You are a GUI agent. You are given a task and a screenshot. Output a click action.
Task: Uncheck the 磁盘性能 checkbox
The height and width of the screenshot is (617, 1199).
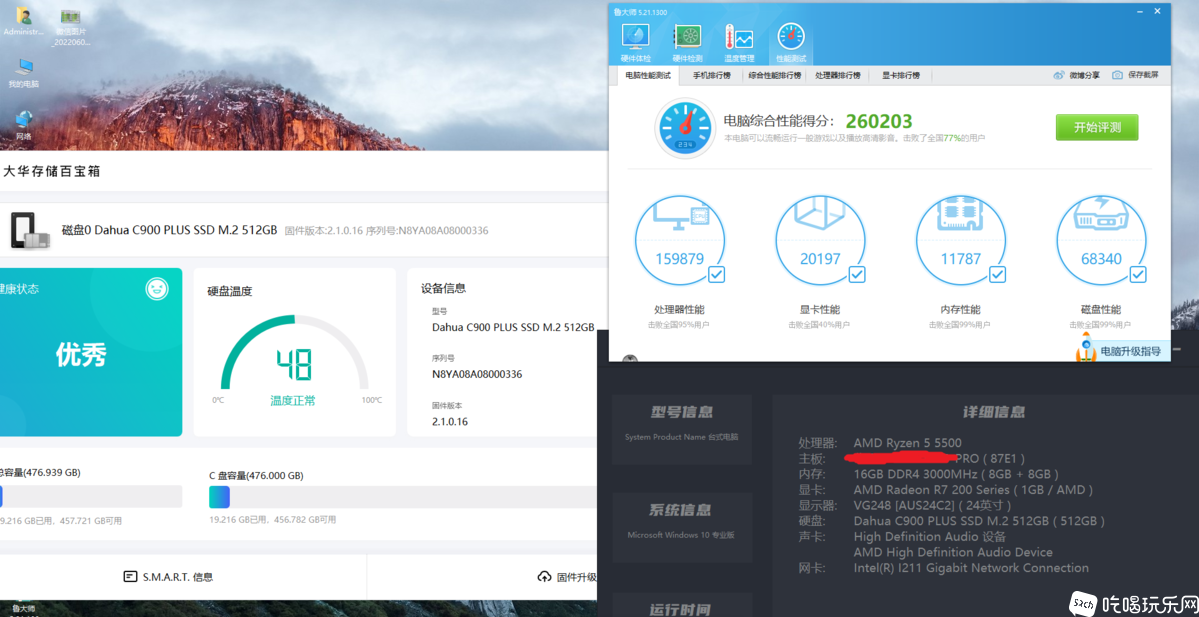(1138, 274)
